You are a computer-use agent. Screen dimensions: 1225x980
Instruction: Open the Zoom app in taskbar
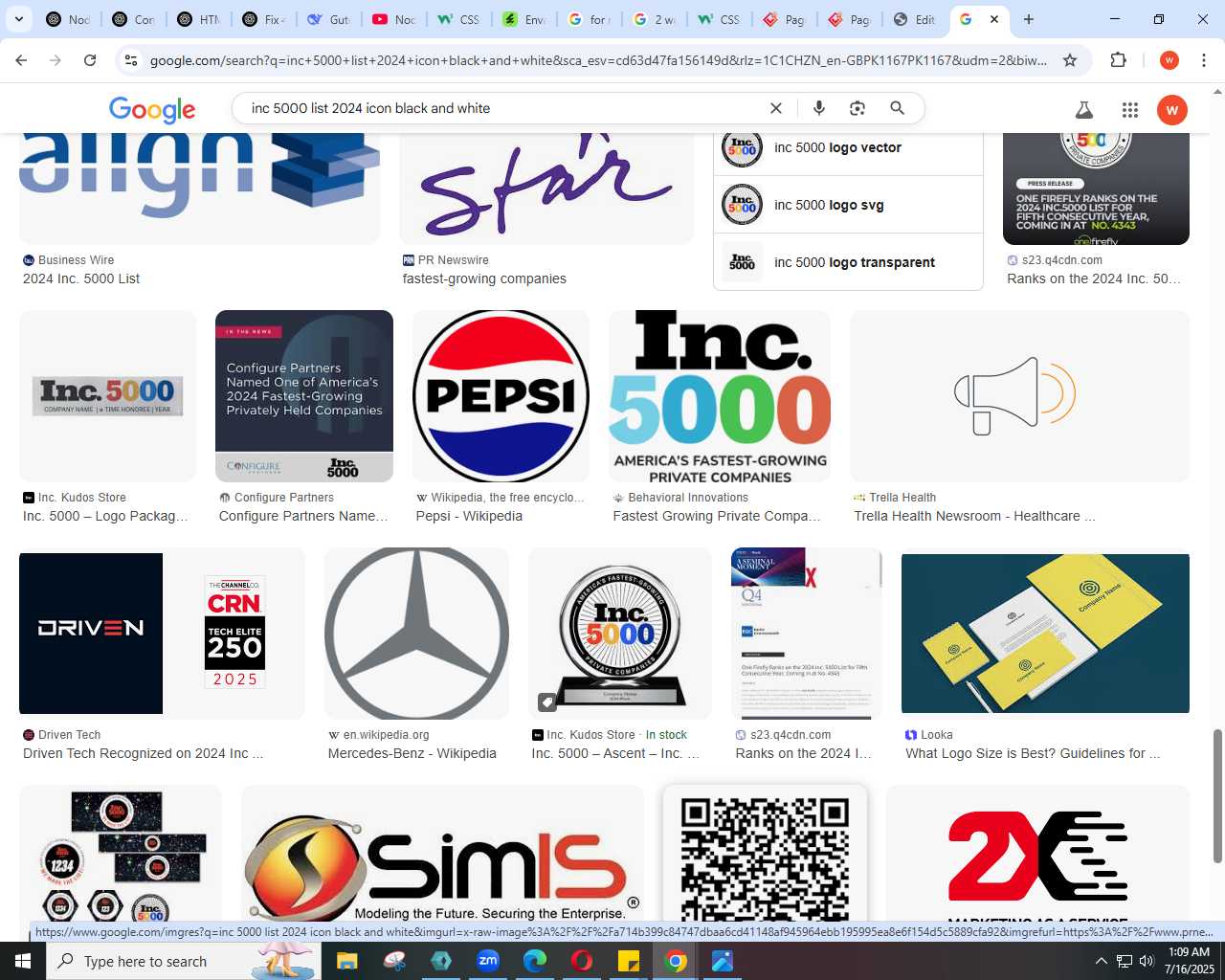(488, 961)
